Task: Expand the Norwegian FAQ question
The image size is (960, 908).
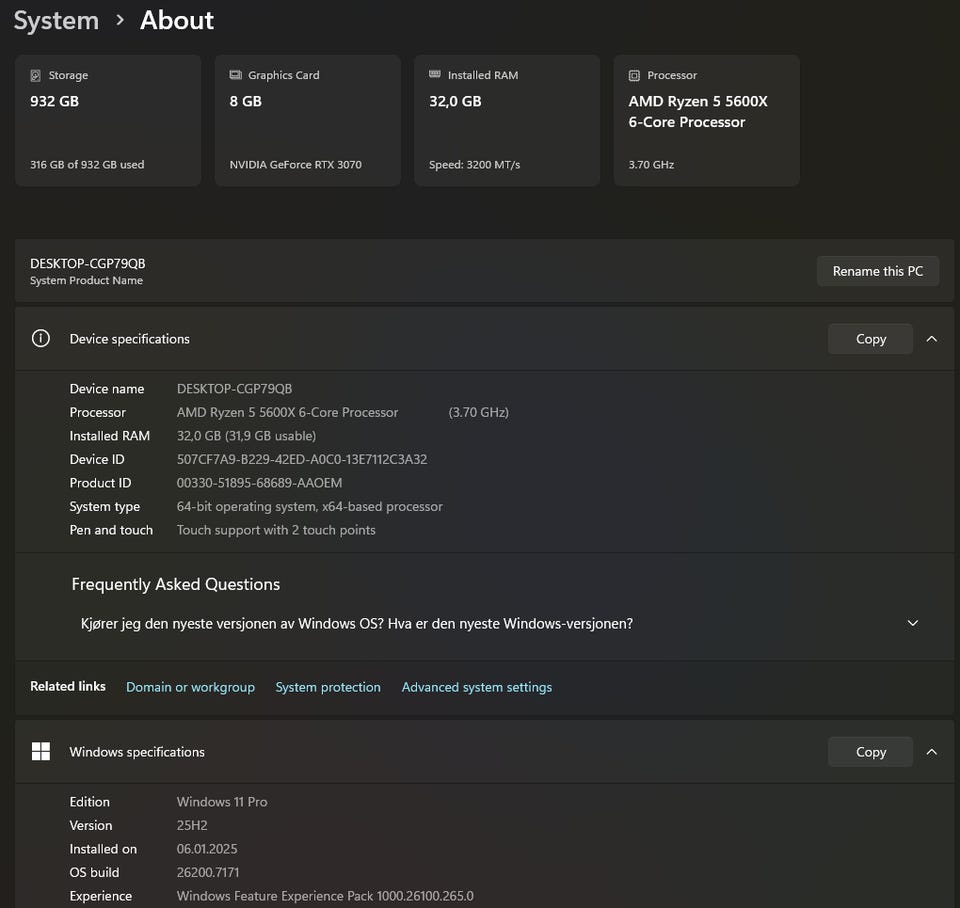Action: click(912, 623)
